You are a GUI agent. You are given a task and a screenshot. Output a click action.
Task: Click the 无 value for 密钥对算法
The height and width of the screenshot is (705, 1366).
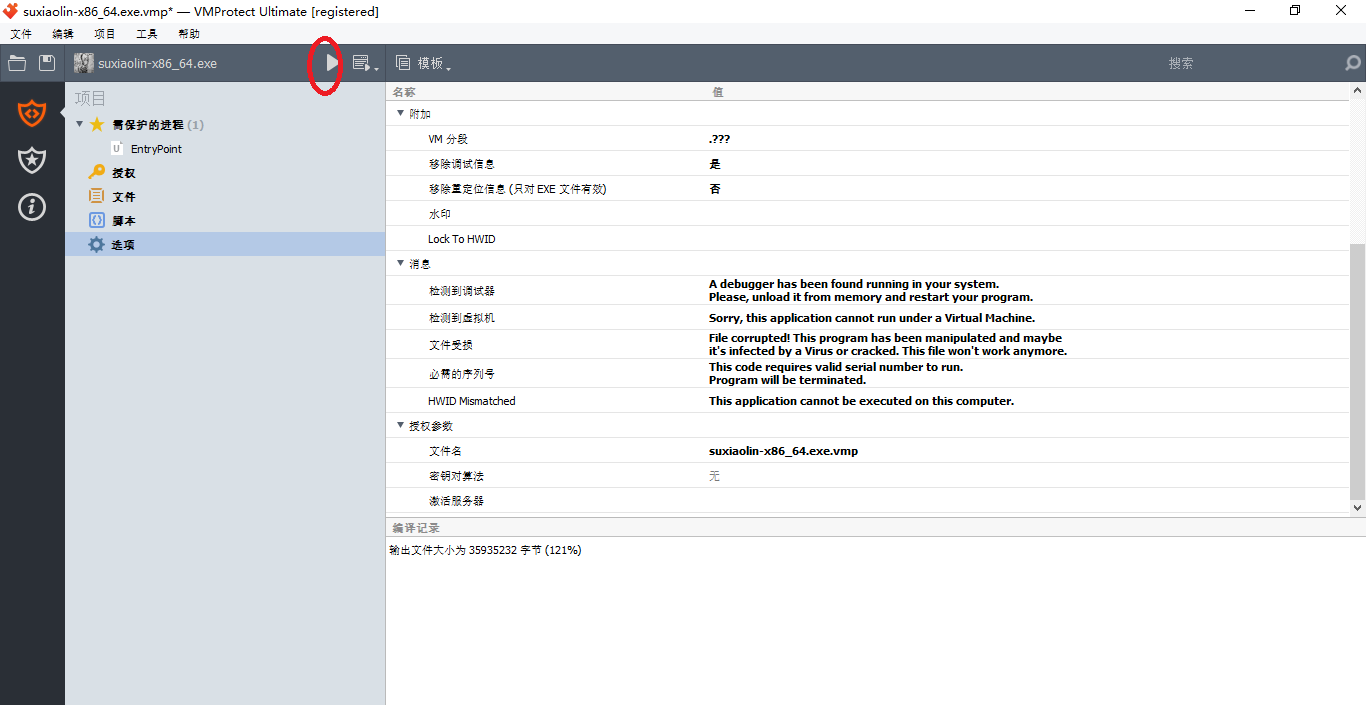714,476
